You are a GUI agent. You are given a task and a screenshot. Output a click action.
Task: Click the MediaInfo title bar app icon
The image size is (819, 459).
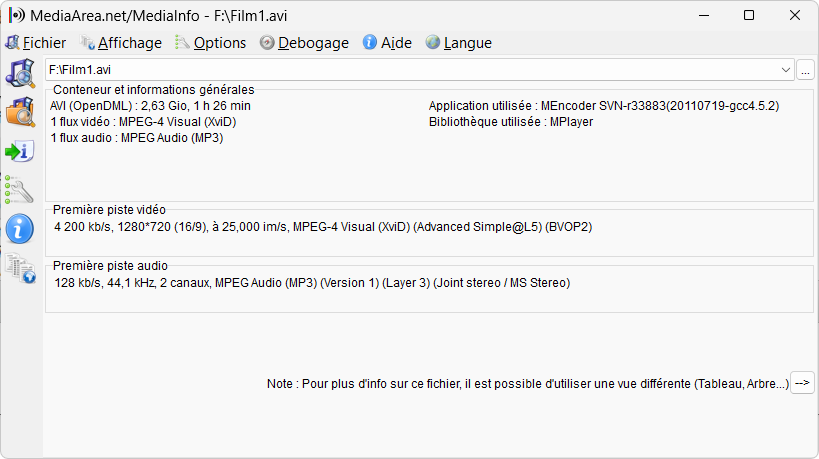(x=17, y=15)
